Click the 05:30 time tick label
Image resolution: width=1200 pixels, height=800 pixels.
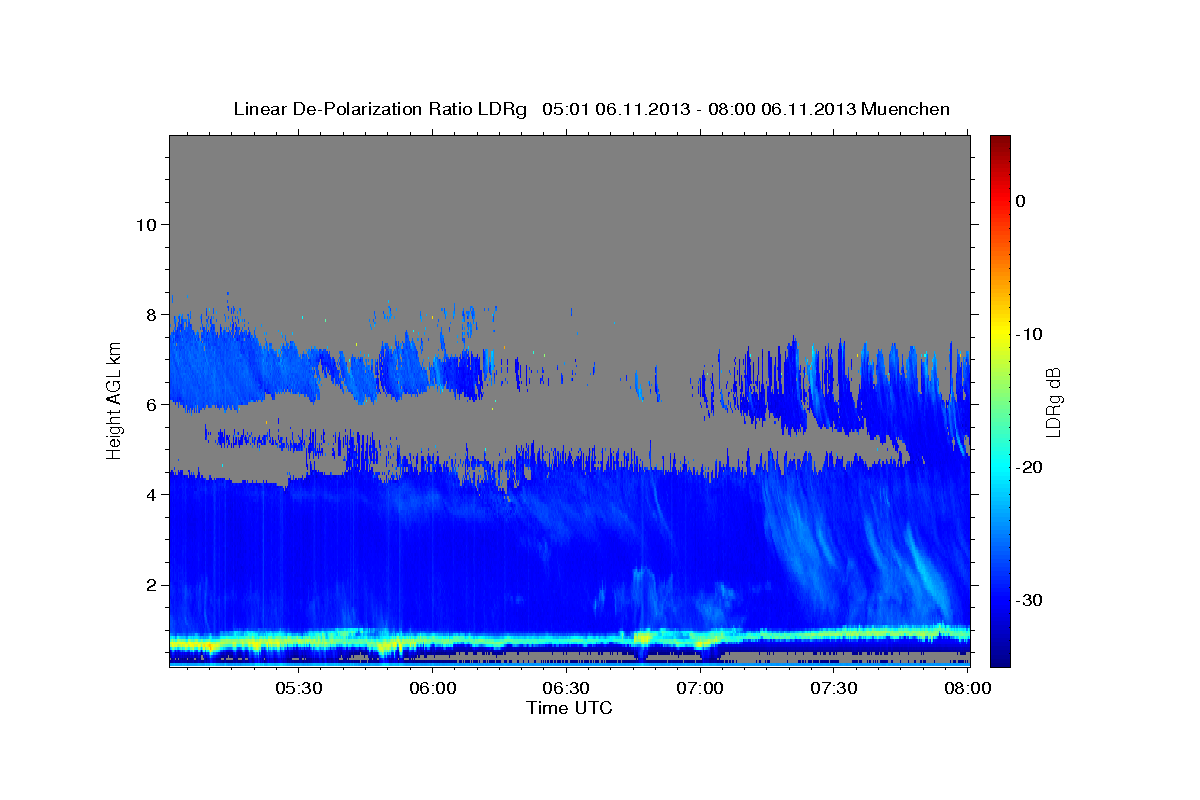(299, 688)
